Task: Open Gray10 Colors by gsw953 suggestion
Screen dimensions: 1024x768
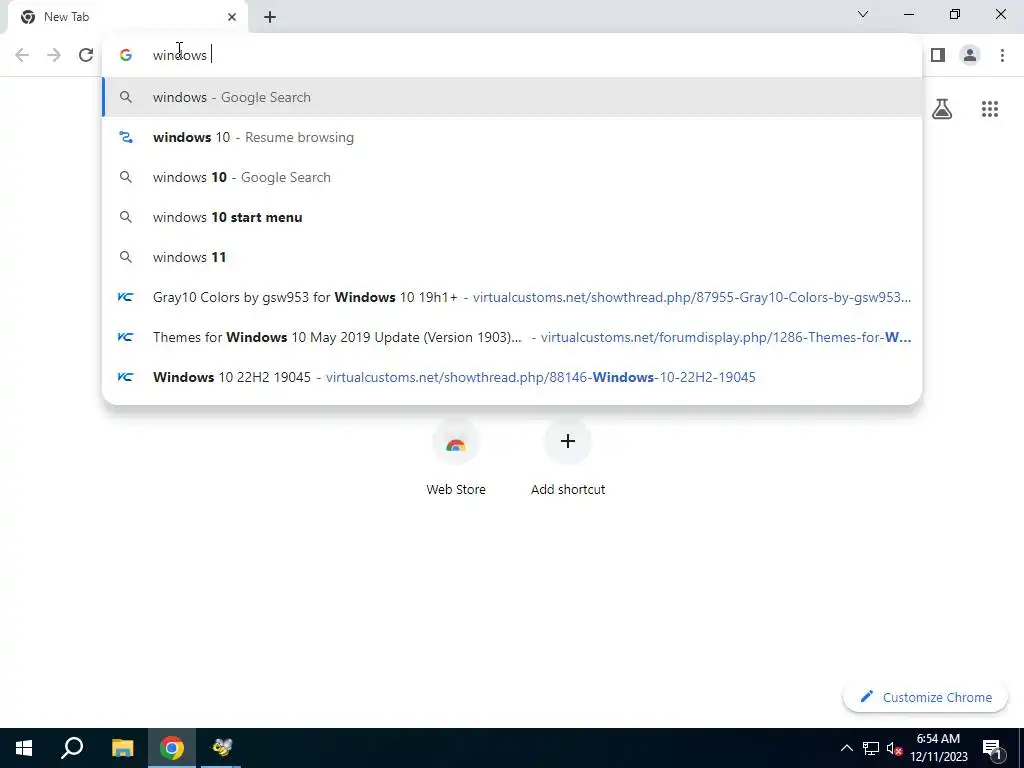Action: (x=512, y=297)
